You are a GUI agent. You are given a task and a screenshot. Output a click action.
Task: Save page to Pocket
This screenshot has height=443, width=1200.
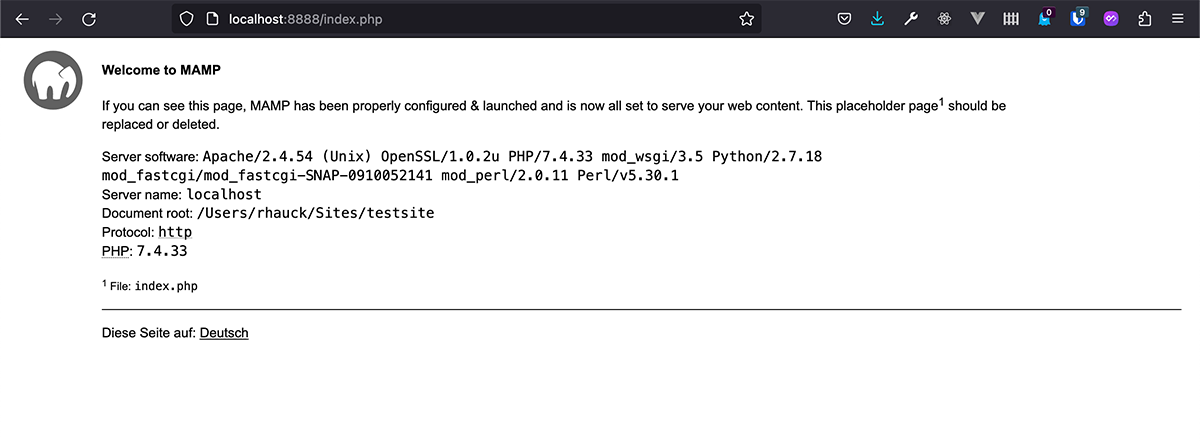844,18
